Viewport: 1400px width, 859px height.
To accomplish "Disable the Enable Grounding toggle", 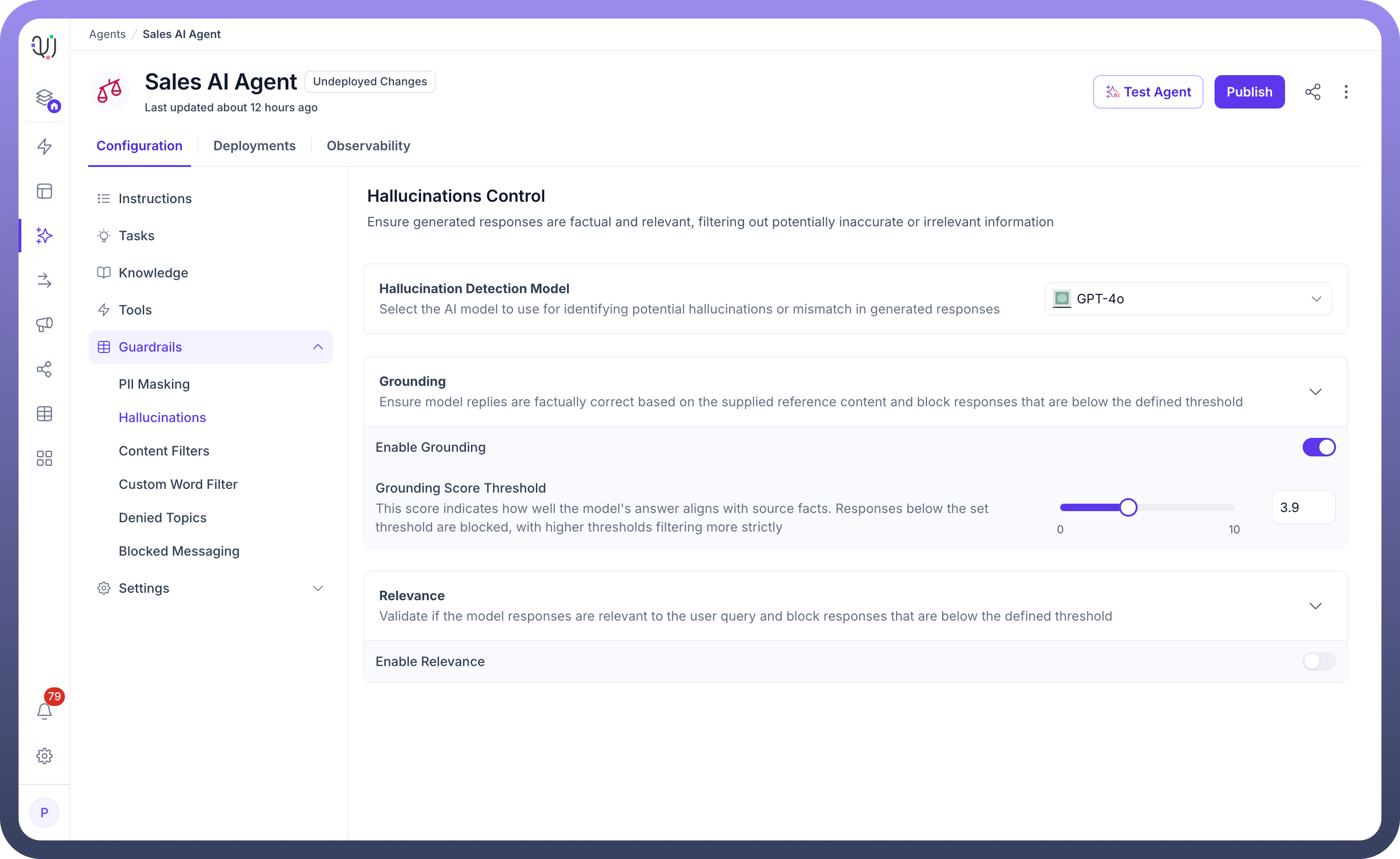I will click(x=1318, y=448).
